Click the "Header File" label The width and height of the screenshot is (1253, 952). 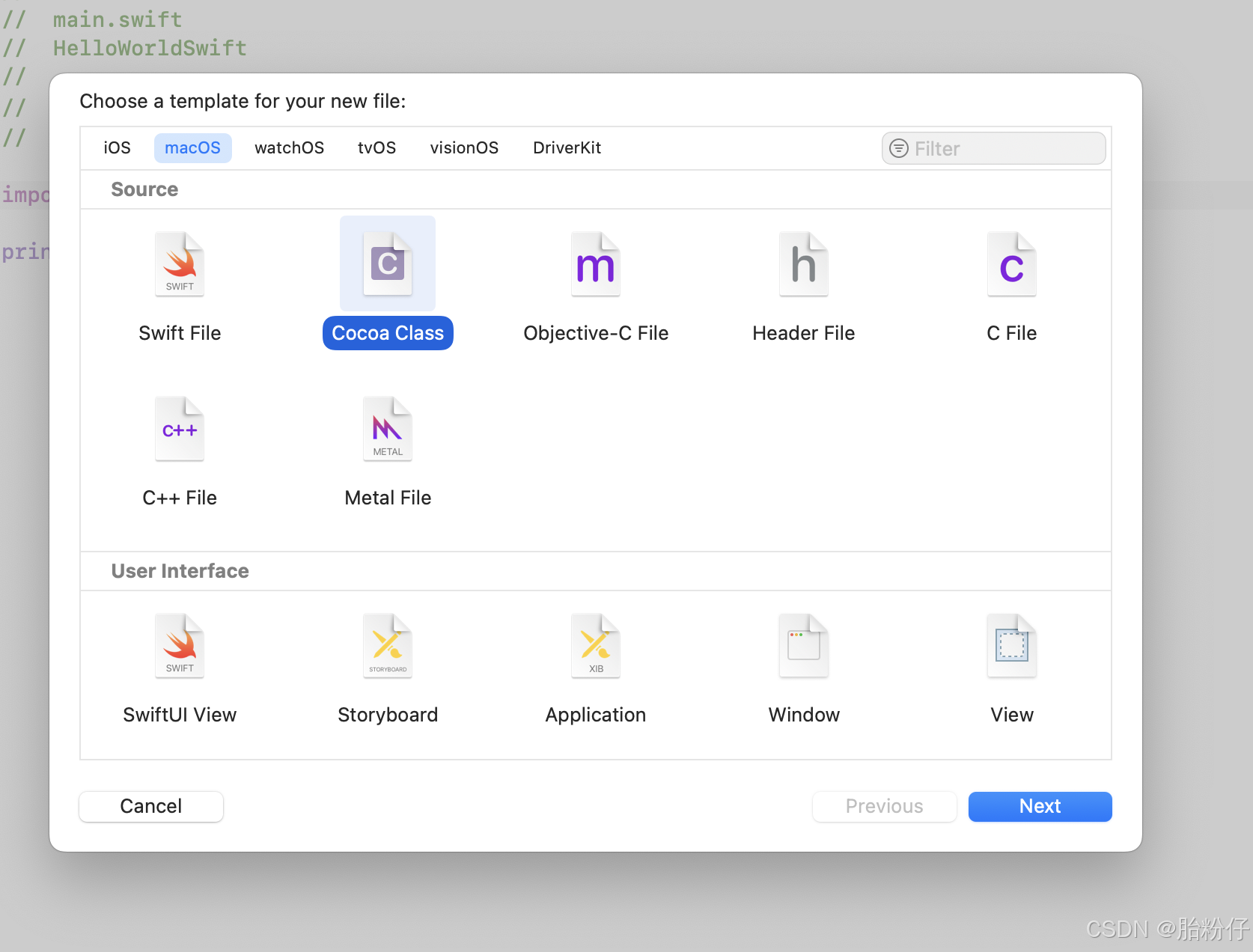pos(804,333)
